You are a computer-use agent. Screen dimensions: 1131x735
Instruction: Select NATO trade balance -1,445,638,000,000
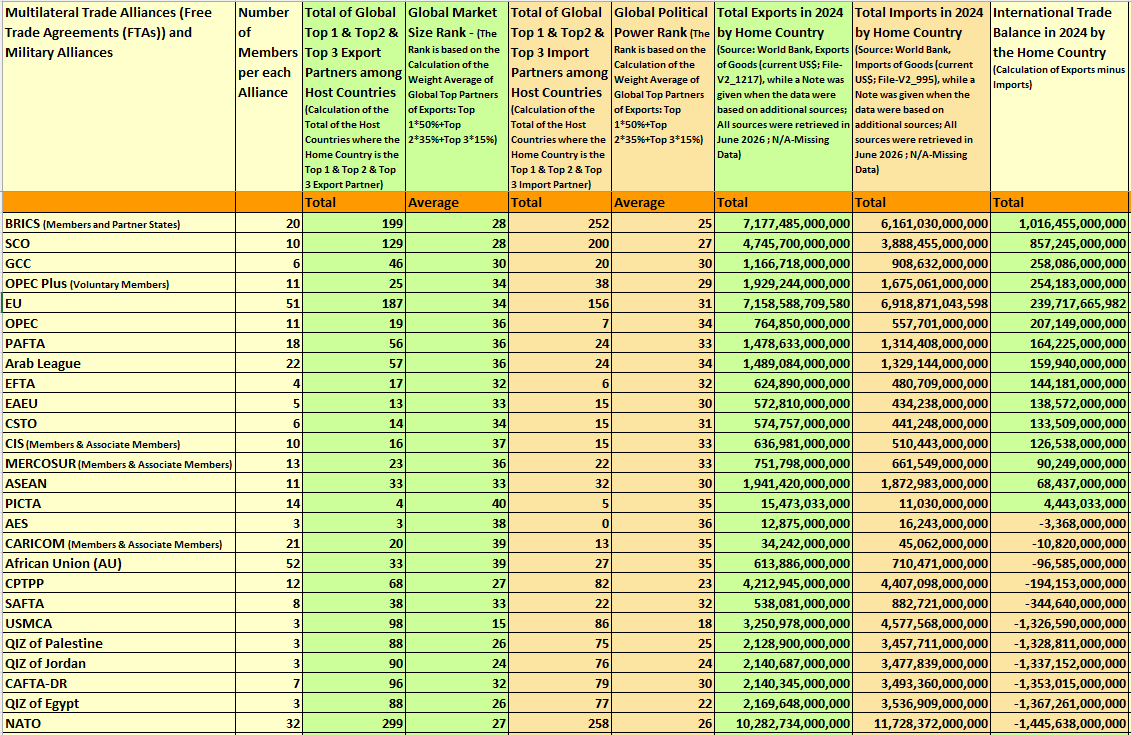(1060, 723)
